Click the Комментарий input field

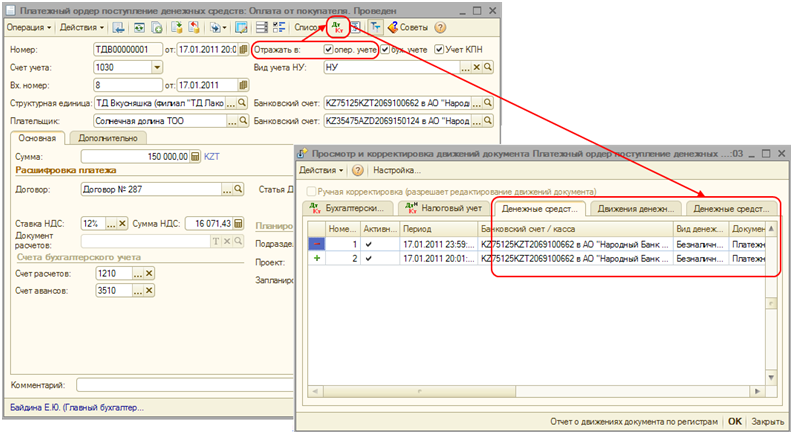(x=180, y=385)
